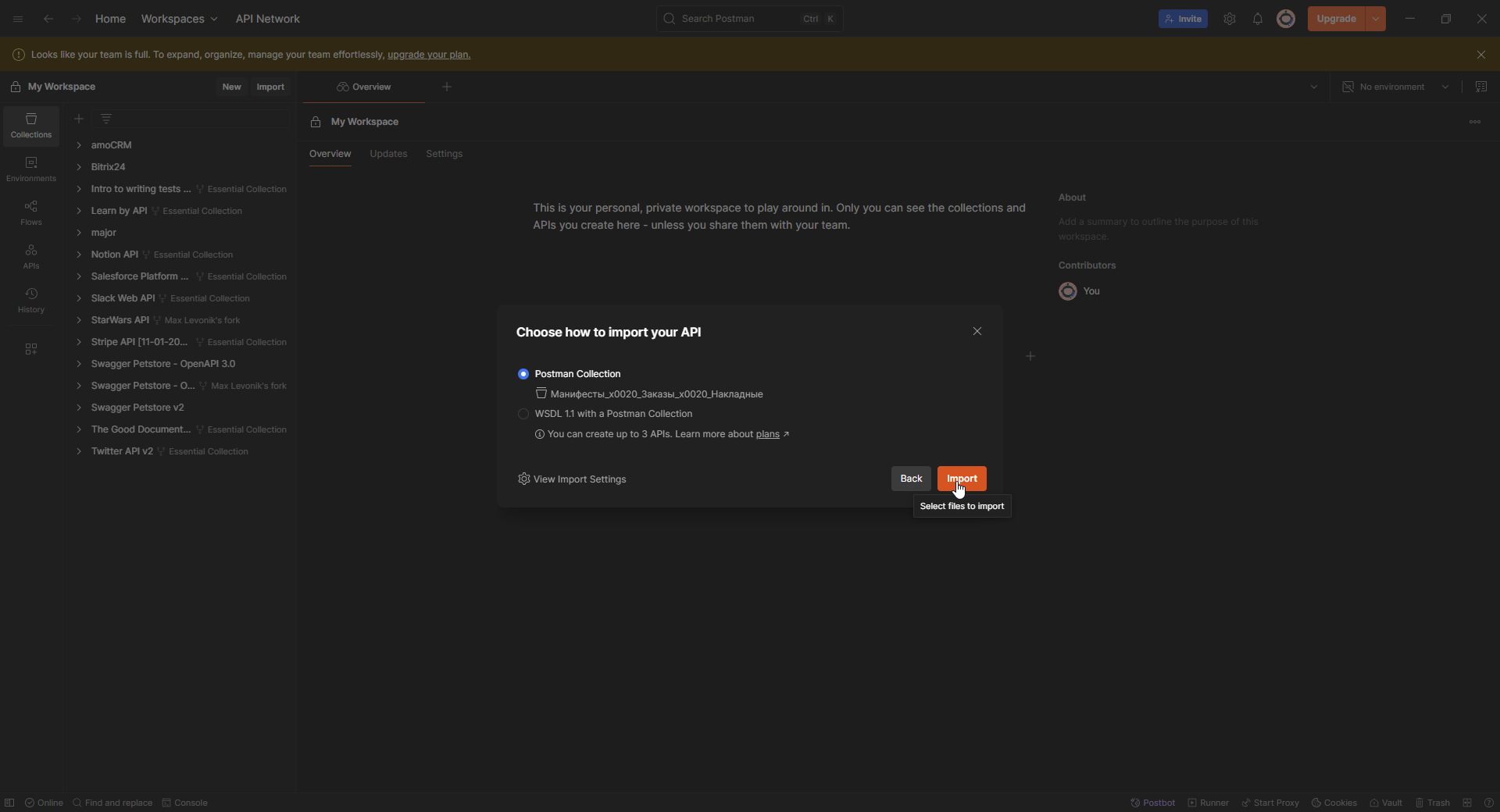
Task: Click the New button in sidebar header
Action: click(231, 87)
